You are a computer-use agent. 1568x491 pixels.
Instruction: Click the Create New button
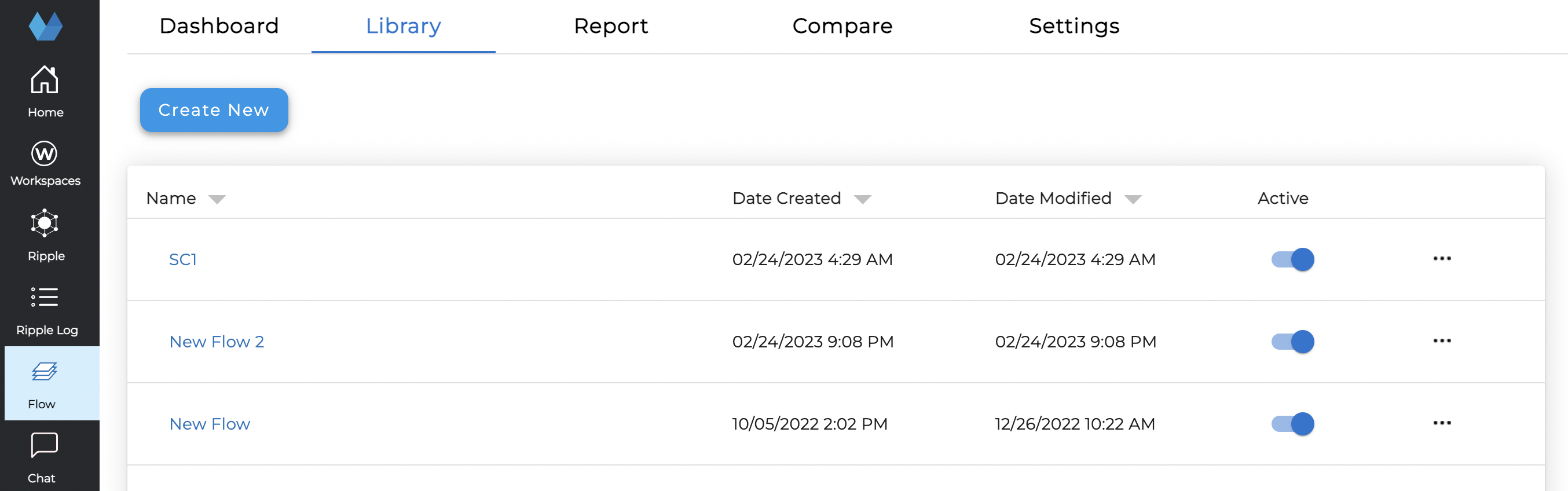(x=214, y=110)
